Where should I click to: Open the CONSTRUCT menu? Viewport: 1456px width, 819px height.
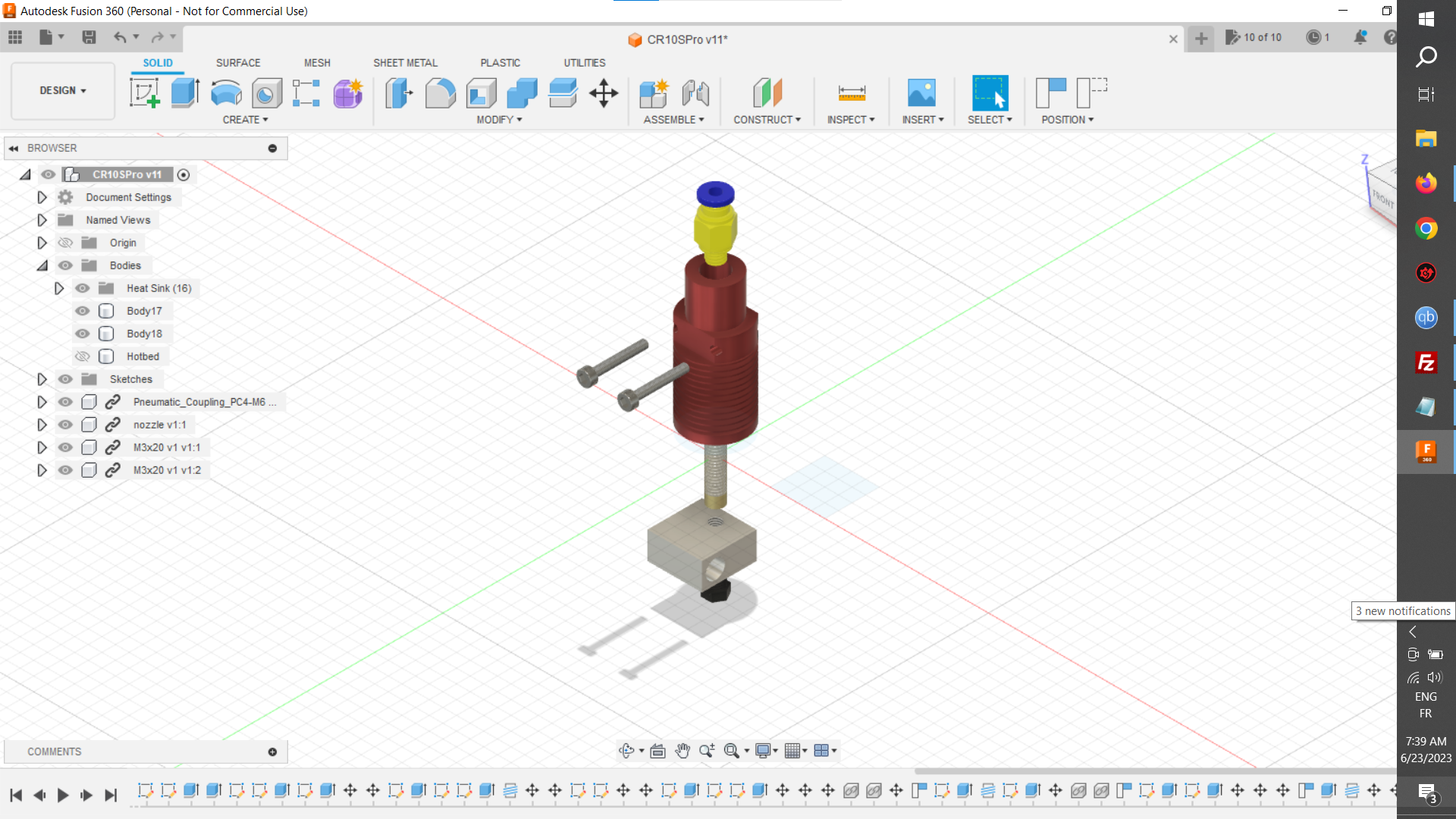pos(767,120)
